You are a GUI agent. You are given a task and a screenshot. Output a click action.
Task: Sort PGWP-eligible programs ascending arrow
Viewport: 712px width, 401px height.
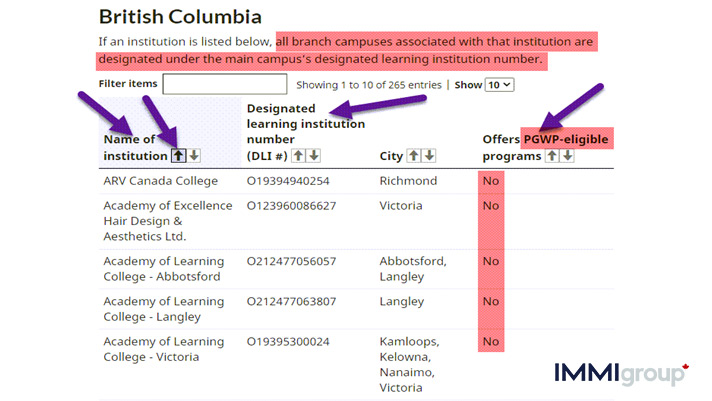552,156
